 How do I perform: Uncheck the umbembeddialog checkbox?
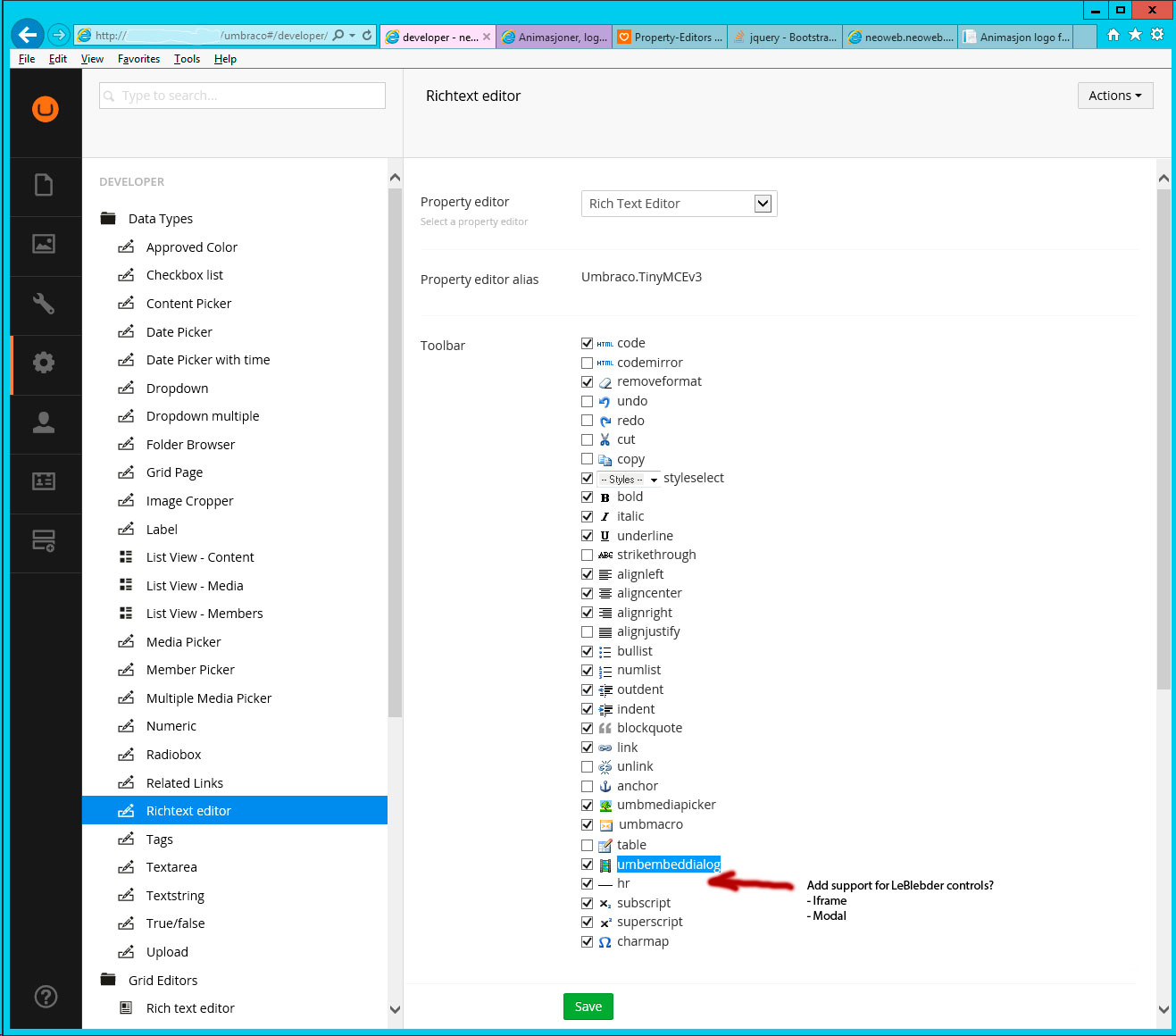pyautogui.click(x=587, y=865)
